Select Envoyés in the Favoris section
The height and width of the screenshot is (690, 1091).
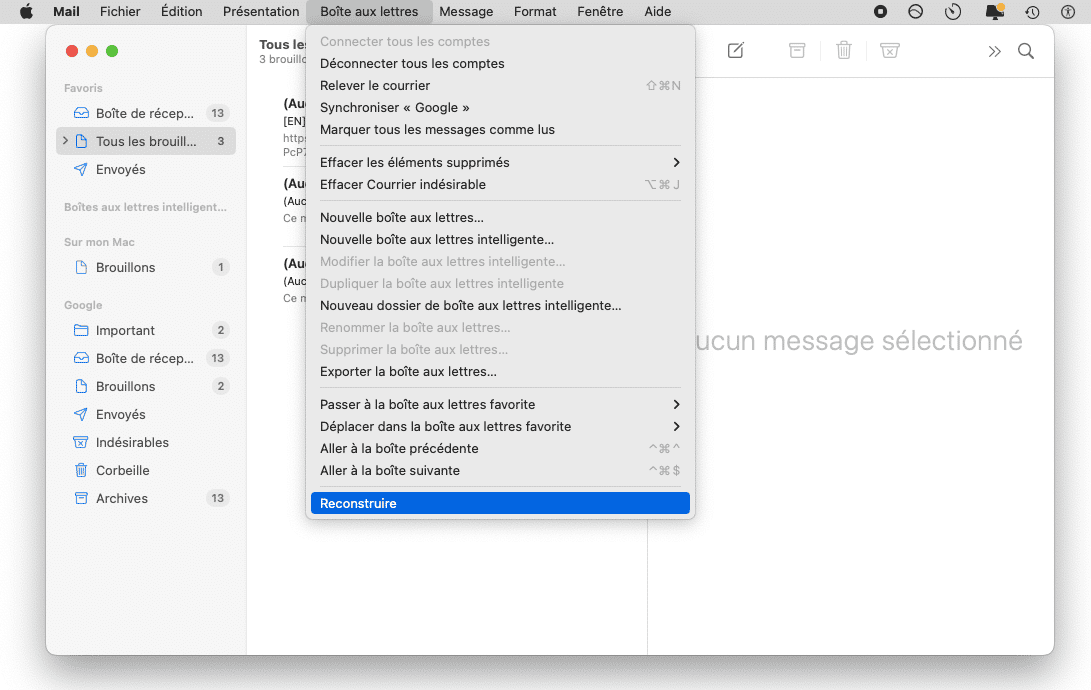click(120, 169)
